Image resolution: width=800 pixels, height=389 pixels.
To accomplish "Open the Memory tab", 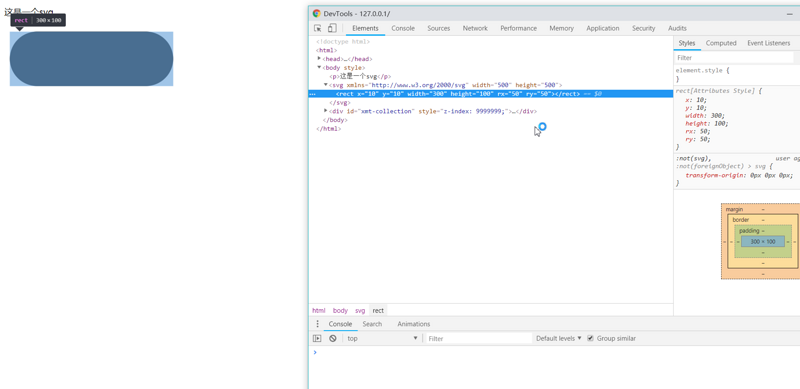I will coord(561,28).
